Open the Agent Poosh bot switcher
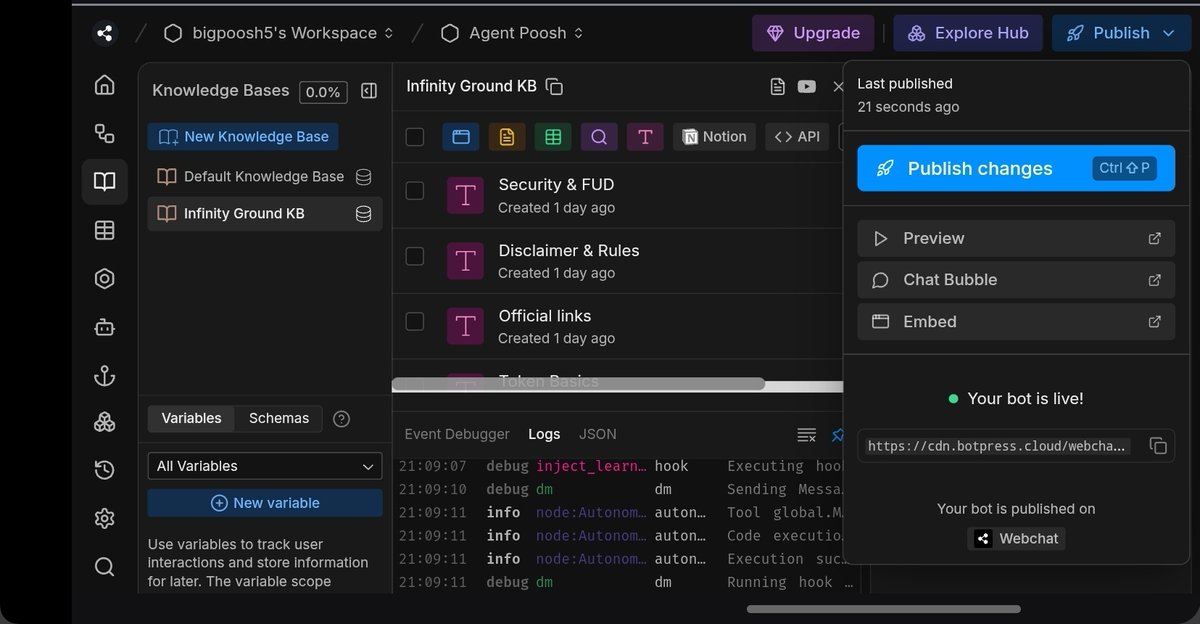This screenshot has width=1200, height=624. (512, 33)
